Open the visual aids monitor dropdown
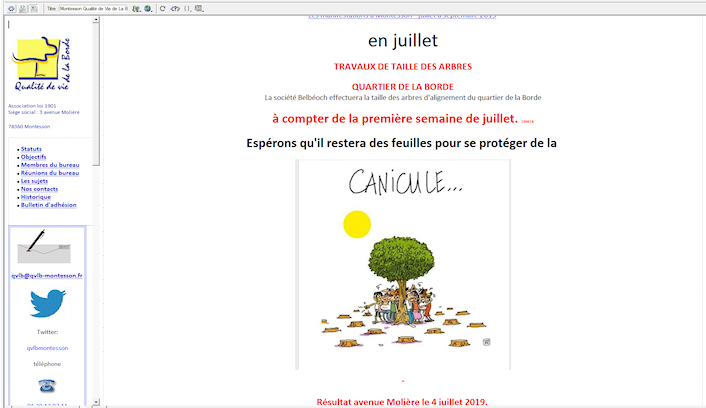Screen dimensions: 706x408 pos(199,9)
